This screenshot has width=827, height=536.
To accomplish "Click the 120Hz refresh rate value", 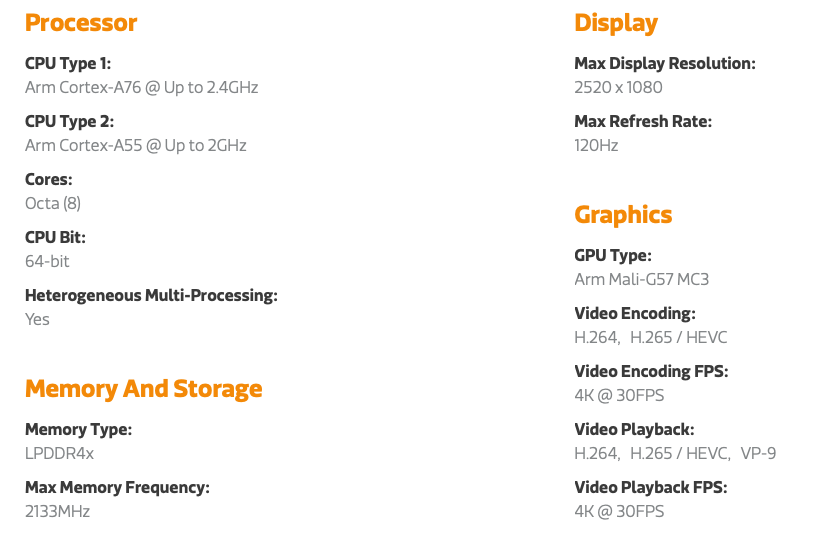I will (596, 145).
